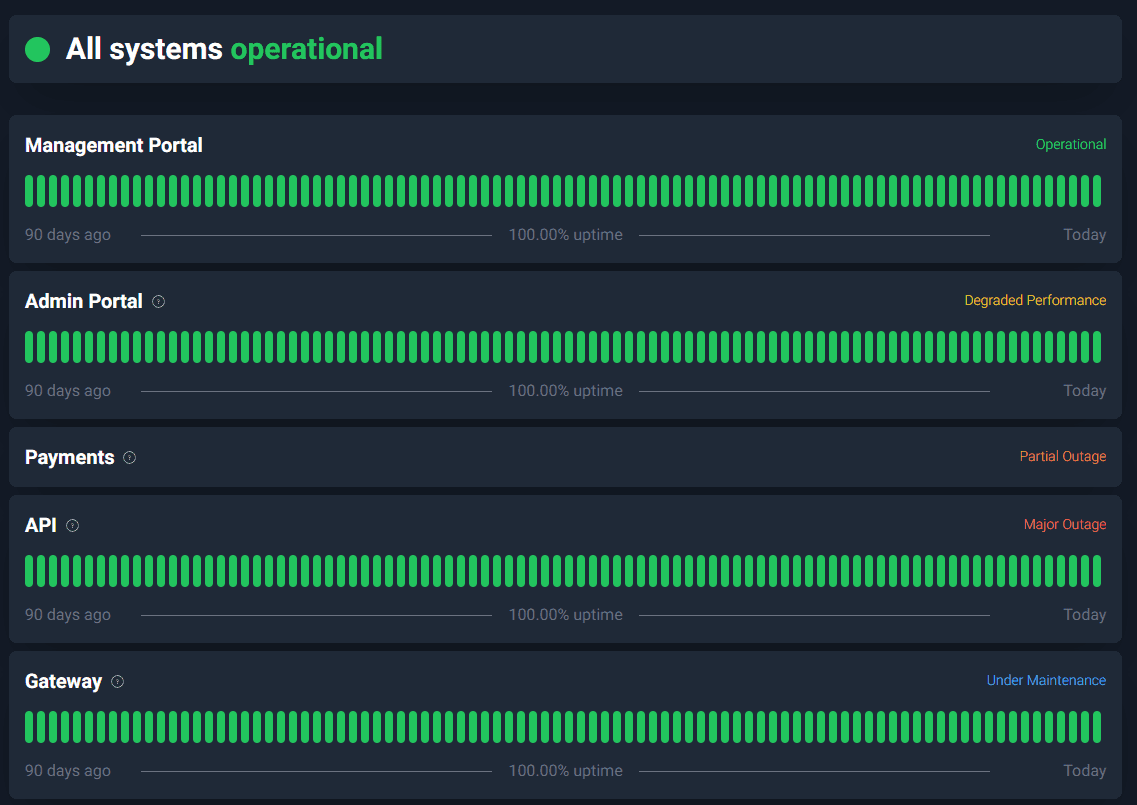Click the 'All systems operational' heading
The height and width of the screenshot is (805, 1137).
(224, 49)
